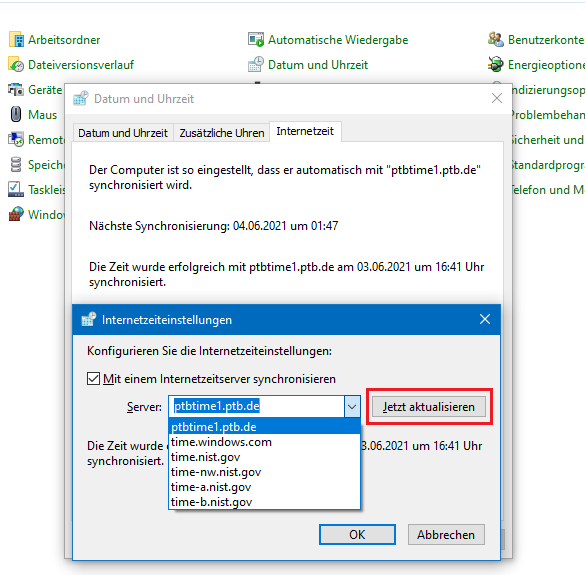586x575 pixels.
Task: Open Datum und Uhrzeit control panel link
Action: click(x=318, y=65)
